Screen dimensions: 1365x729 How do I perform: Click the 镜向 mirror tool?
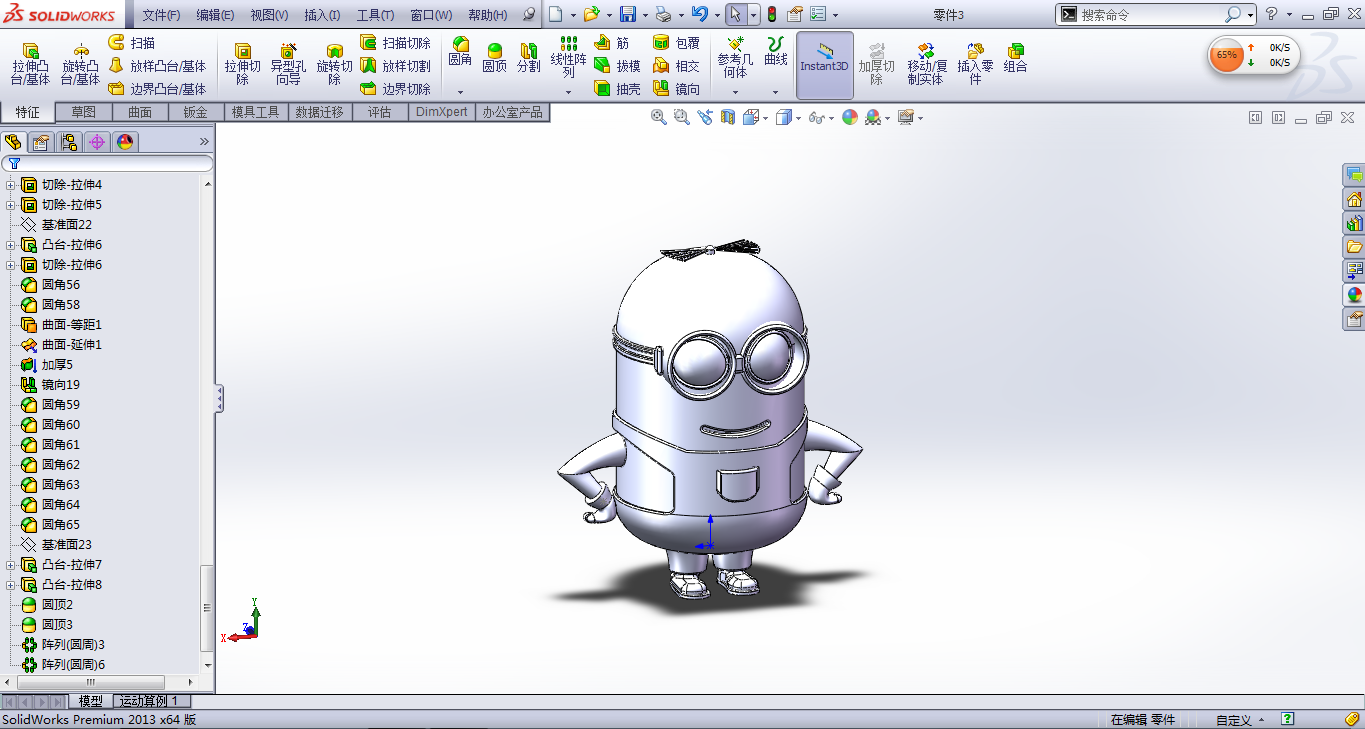(676, 89)
